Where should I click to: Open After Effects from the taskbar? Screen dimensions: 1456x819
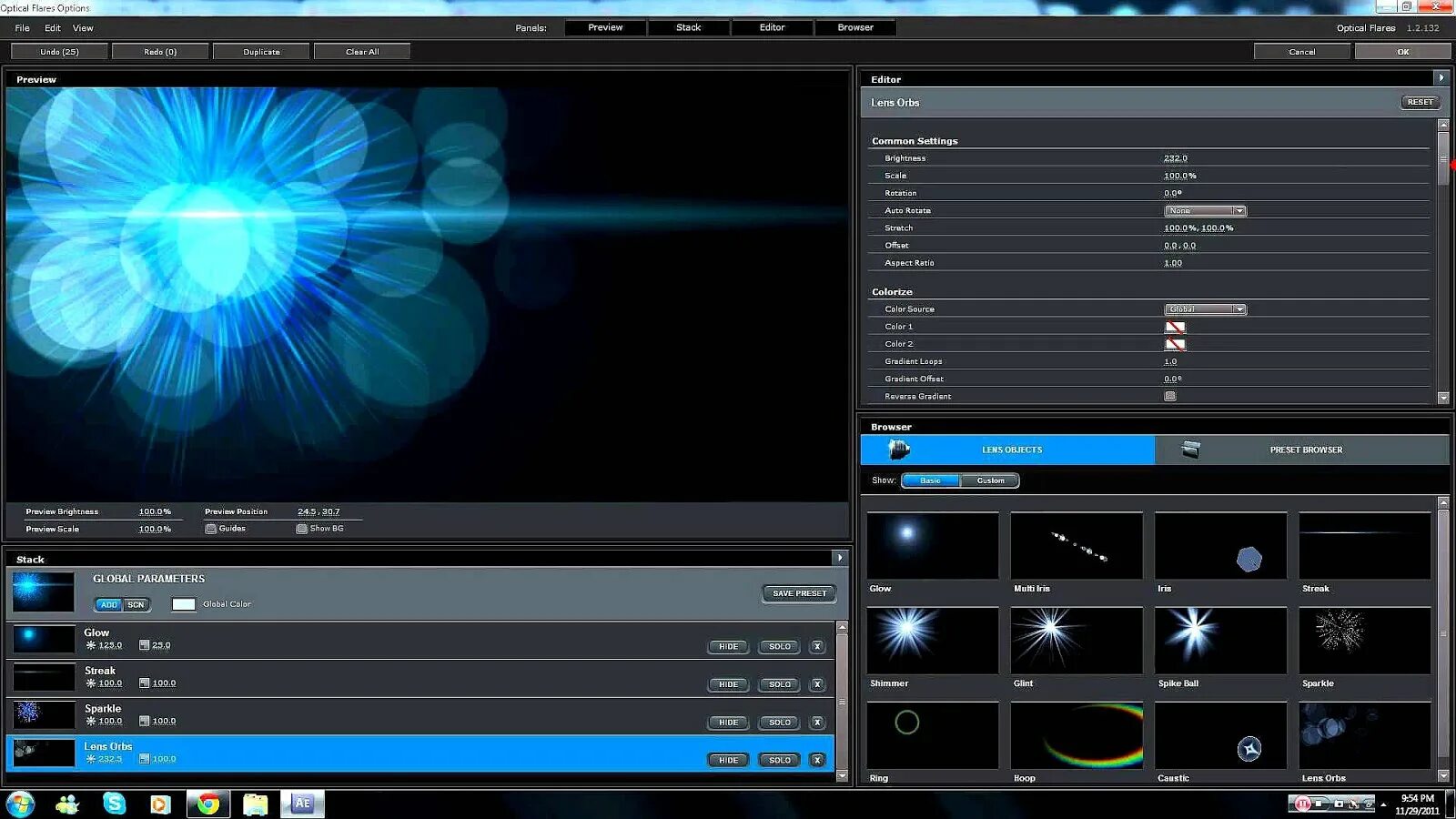pyautogui.click(x=303, y=804)
